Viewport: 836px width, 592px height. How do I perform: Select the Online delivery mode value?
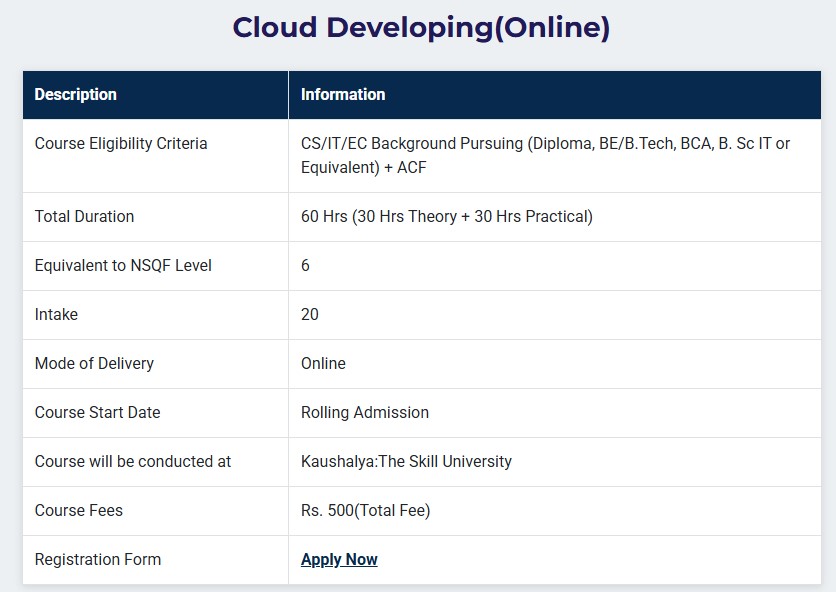click(x=323, y=364)
